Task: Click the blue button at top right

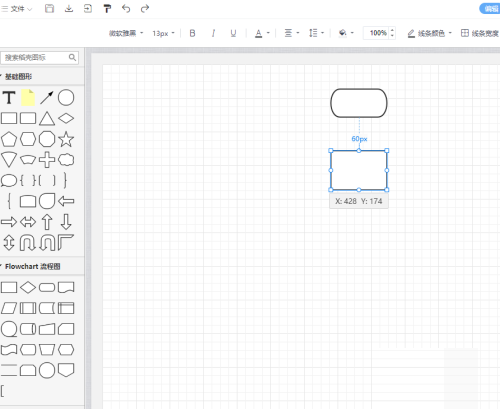Action: pos(490,9)
